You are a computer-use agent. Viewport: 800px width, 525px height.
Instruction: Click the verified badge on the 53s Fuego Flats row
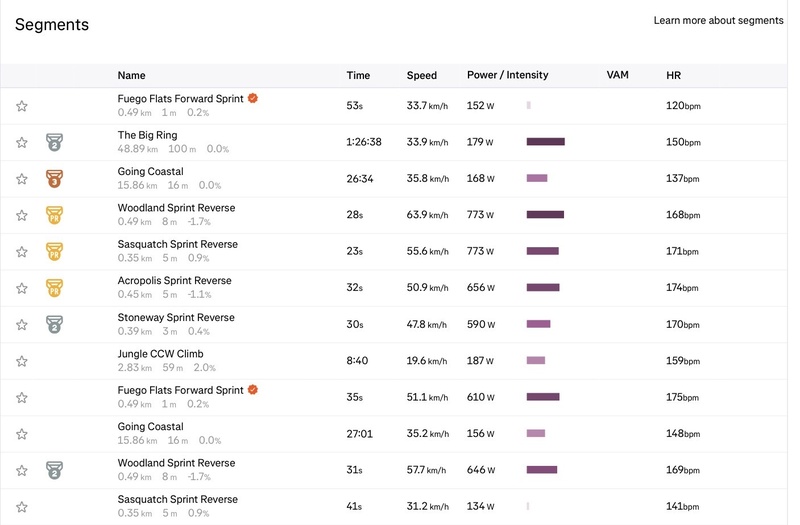click(x=253, y=98)
